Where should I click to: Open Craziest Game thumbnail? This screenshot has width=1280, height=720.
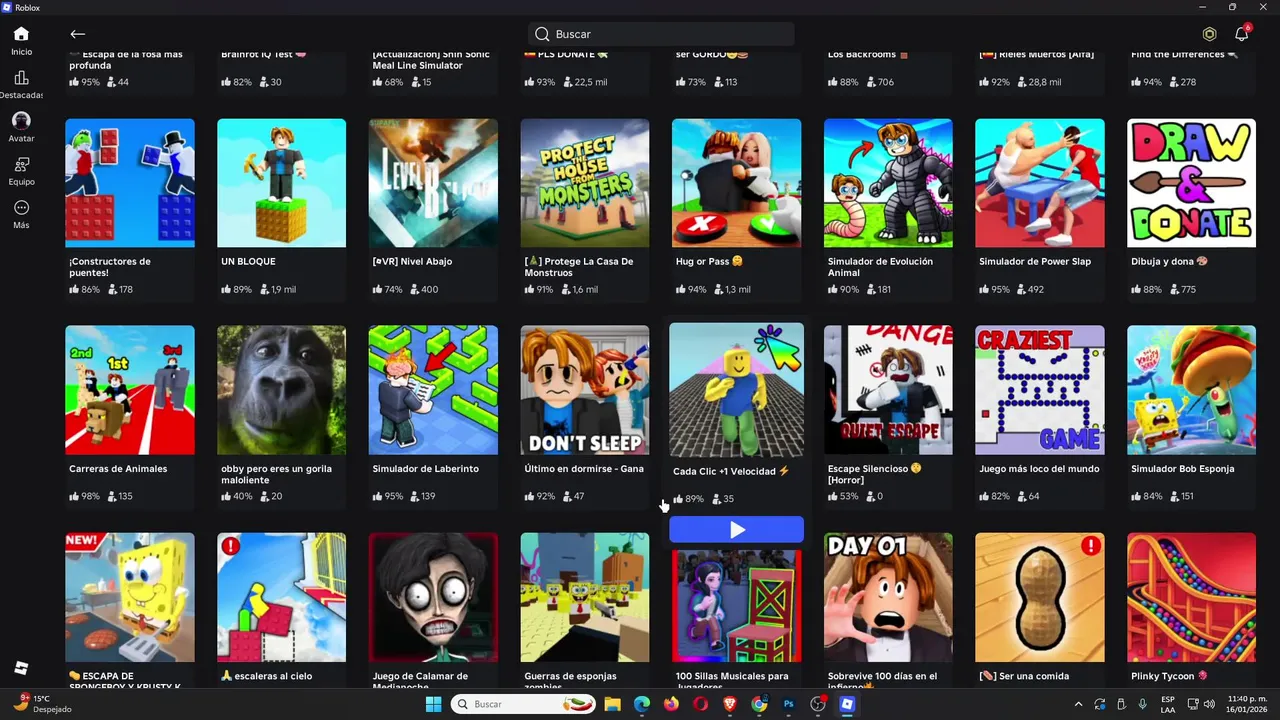pyautogui.click(x=1040, y=390)
